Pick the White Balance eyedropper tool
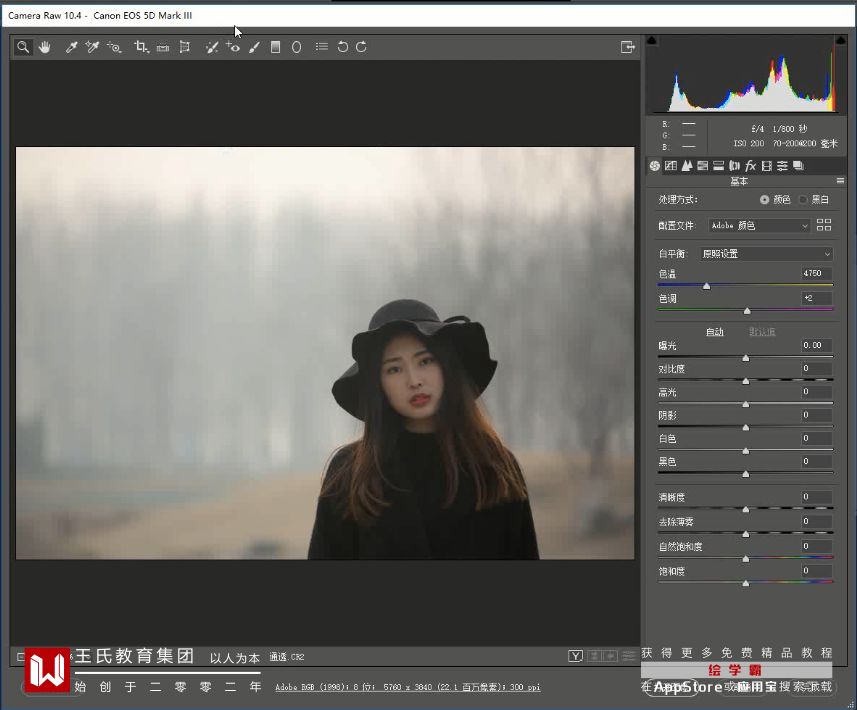 (71, 48)
